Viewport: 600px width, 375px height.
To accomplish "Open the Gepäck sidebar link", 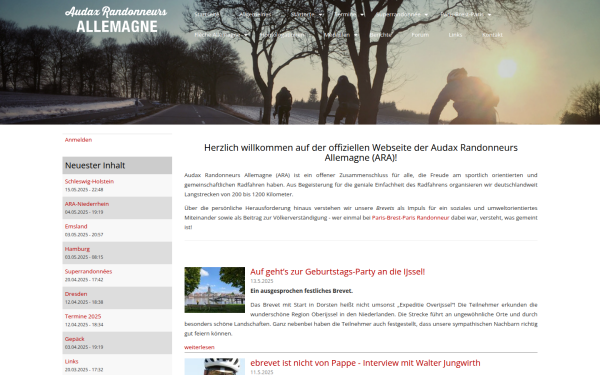I will (x=75, y=339).
